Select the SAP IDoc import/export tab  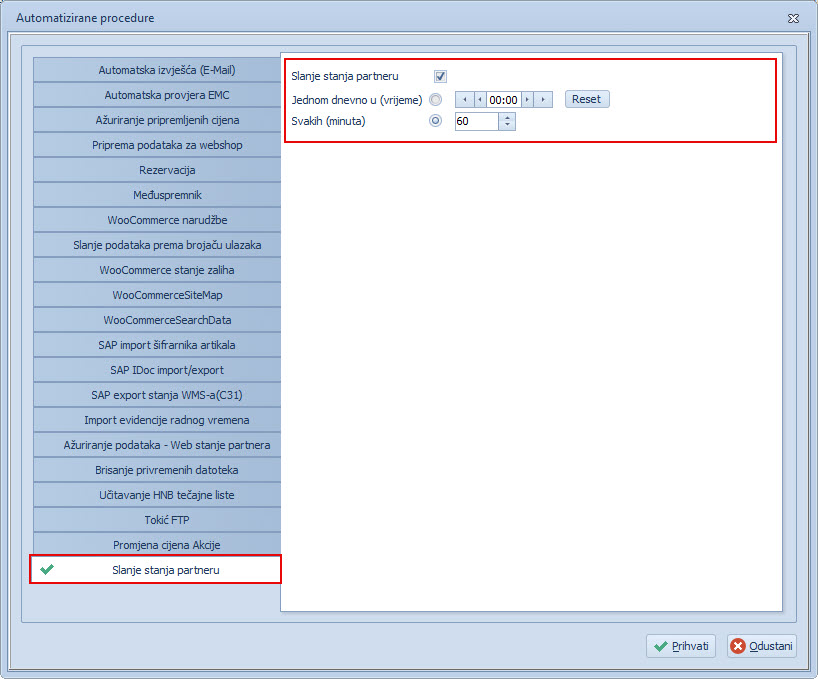pyautogui.click(x=158, y=370)
